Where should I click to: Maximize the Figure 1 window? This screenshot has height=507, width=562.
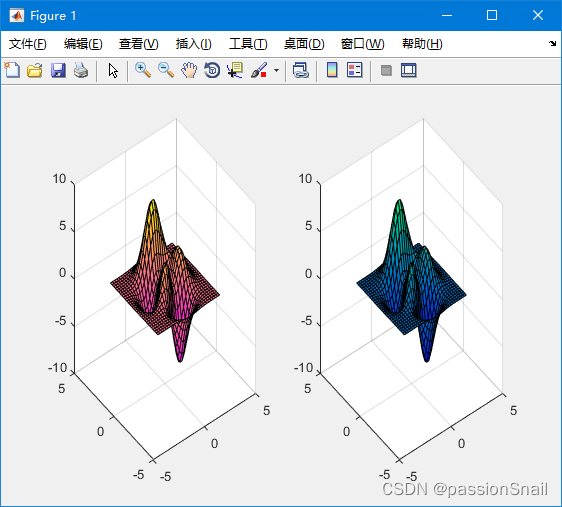[492, 15]
